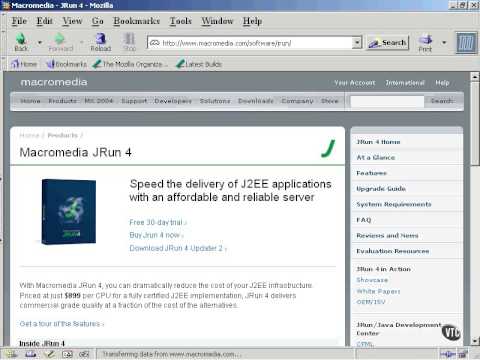Click the green JRun J logo
This screenshot has height=360, width=480.
pos(328,148)
